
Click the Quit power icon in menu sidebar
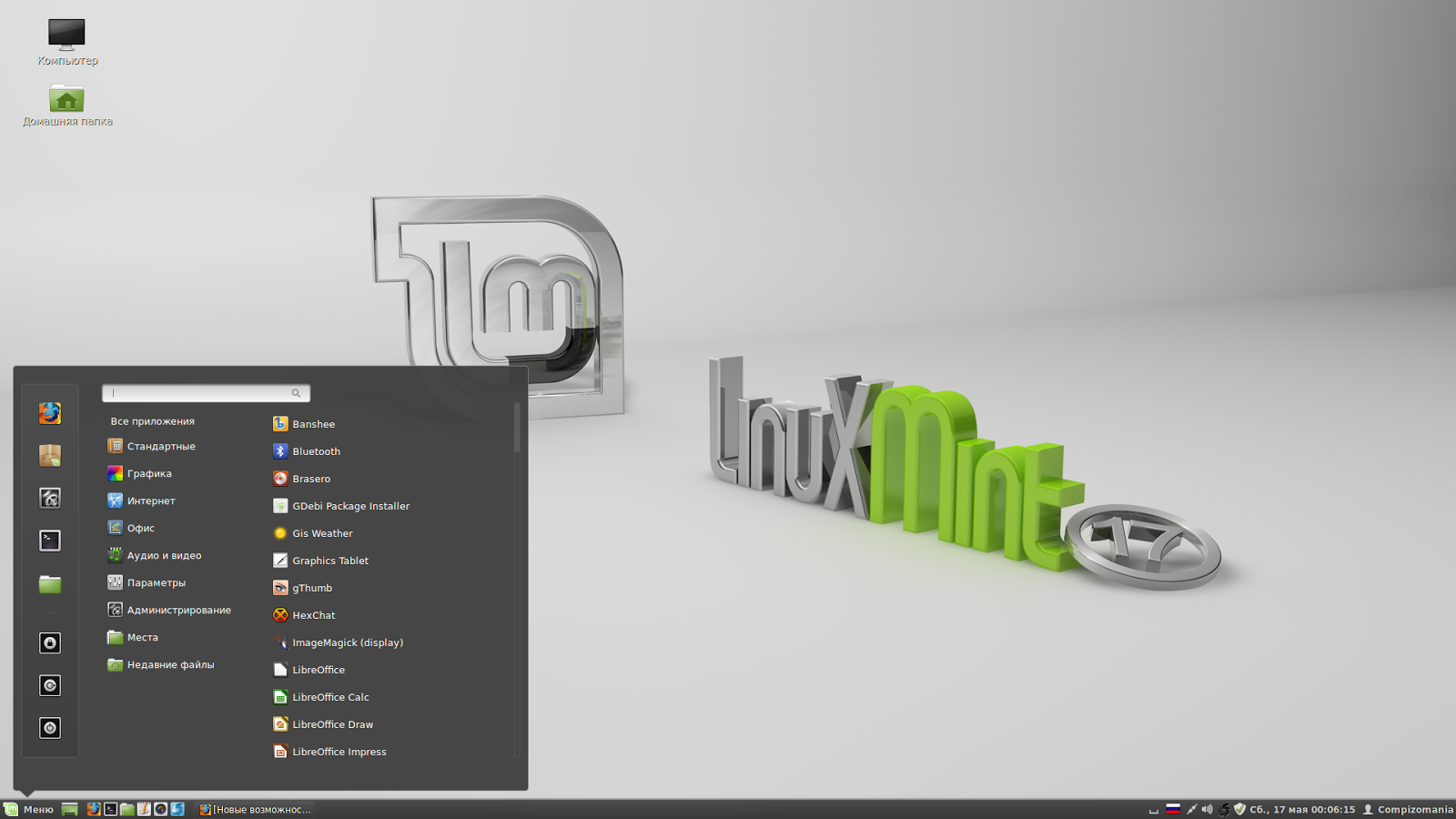pos(50,728)
